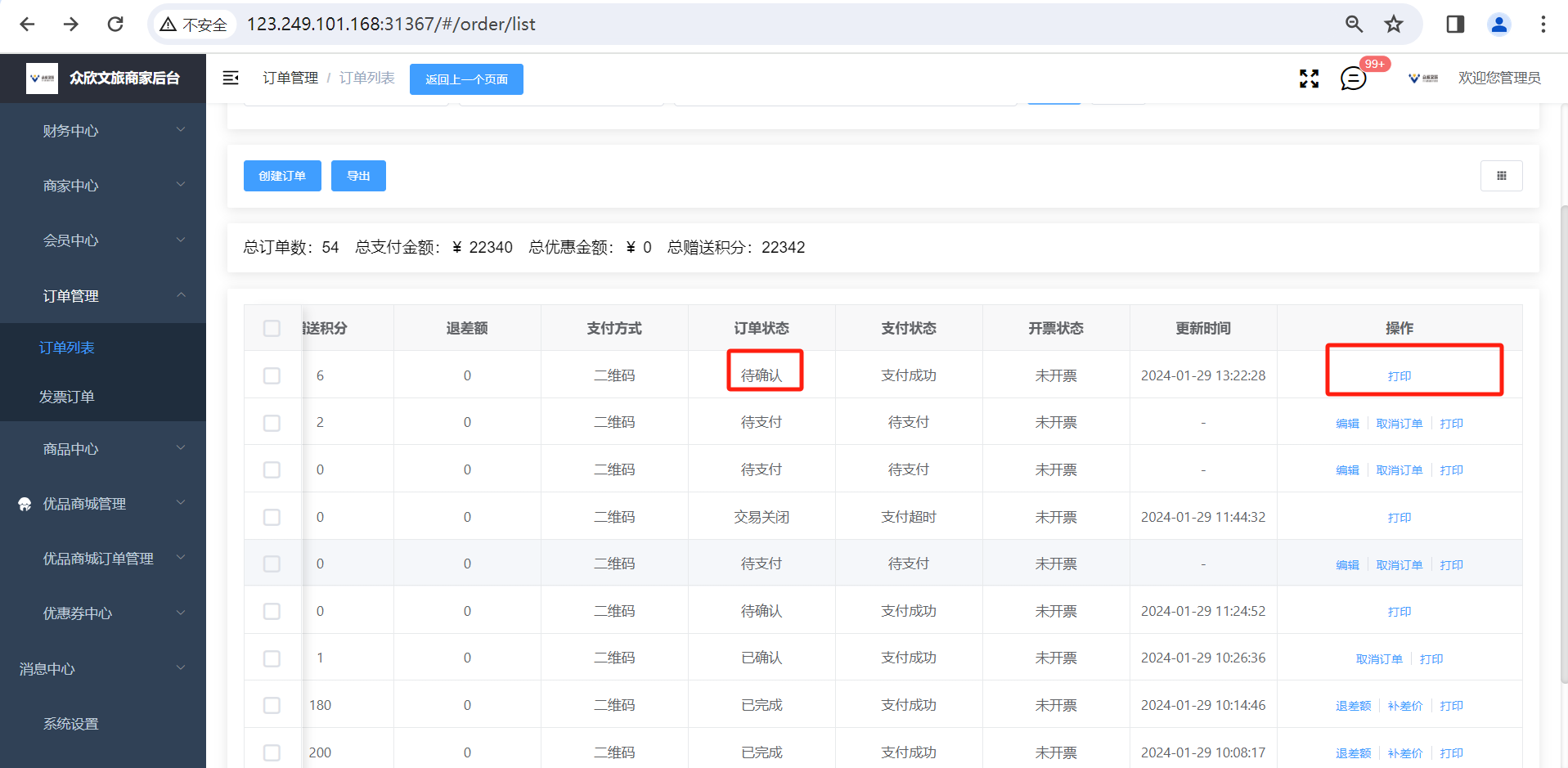
Task: Click the 更新时间 column header
Action: coord(1203,328)
